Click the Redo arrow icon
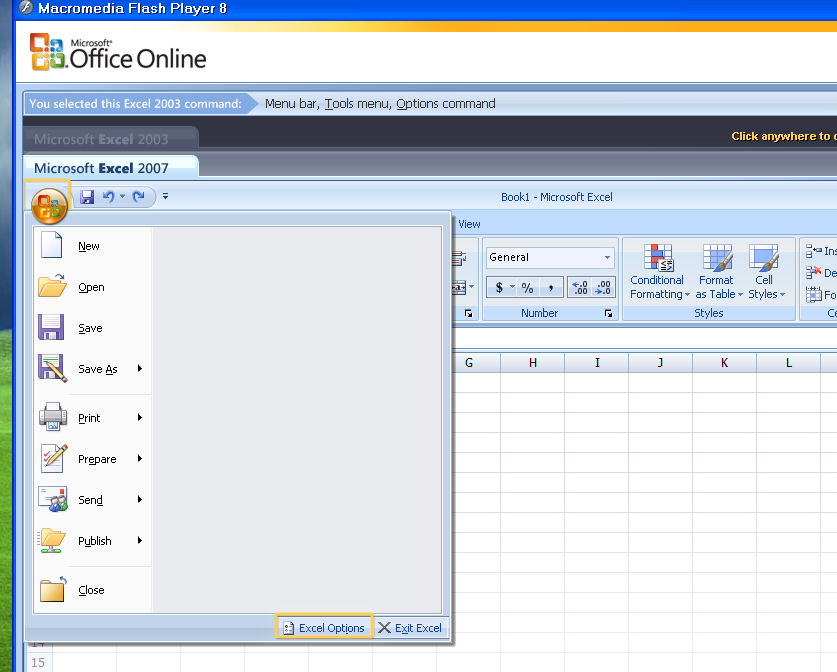Image resolution: width=837 pixels, height=672 pixels. point(138,197)
